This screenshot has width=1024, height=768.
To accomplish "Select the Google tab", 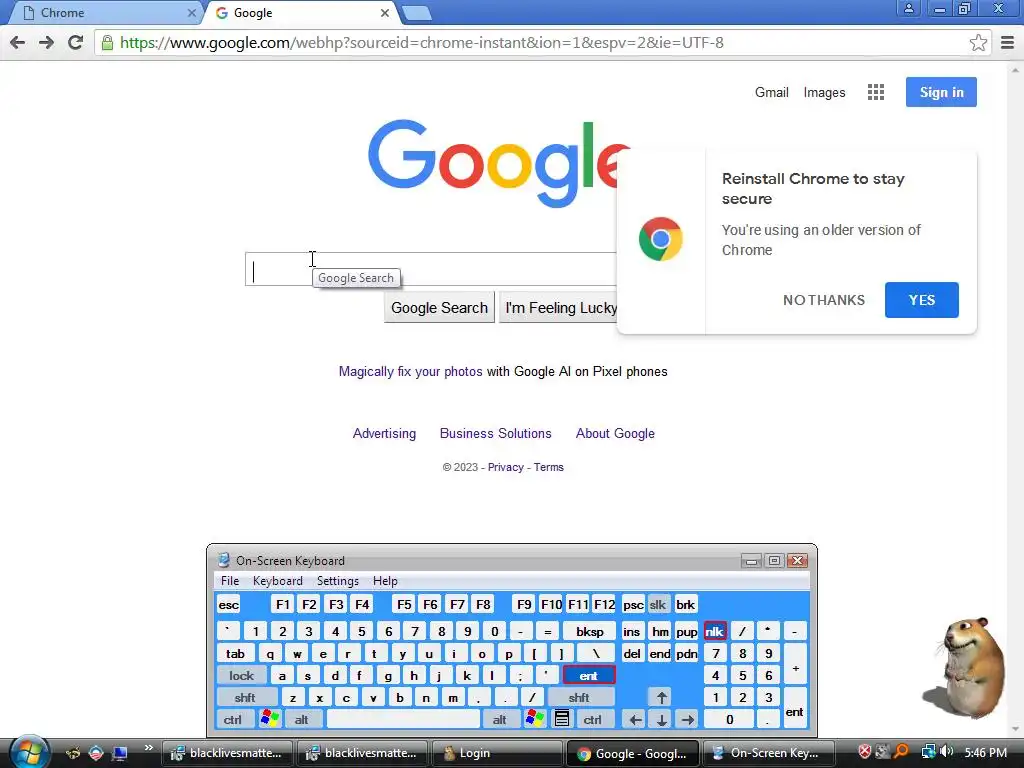I will pos(300,12).
